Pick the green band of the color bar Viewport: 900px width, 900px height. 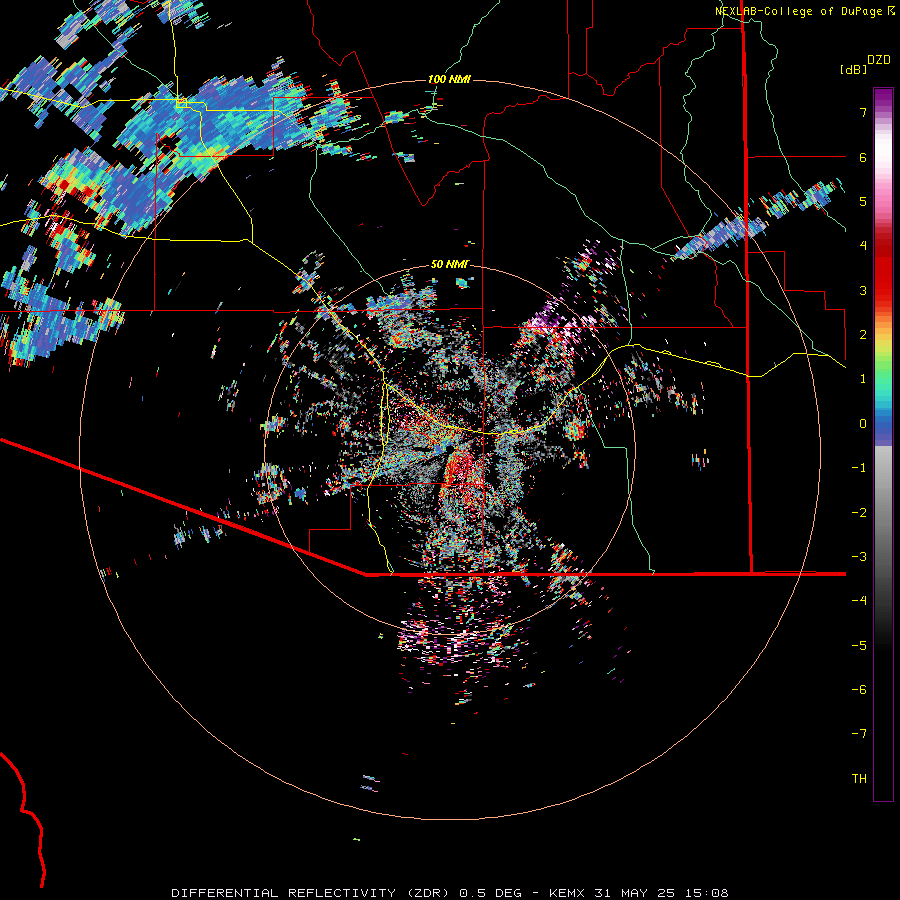point(883,367)
